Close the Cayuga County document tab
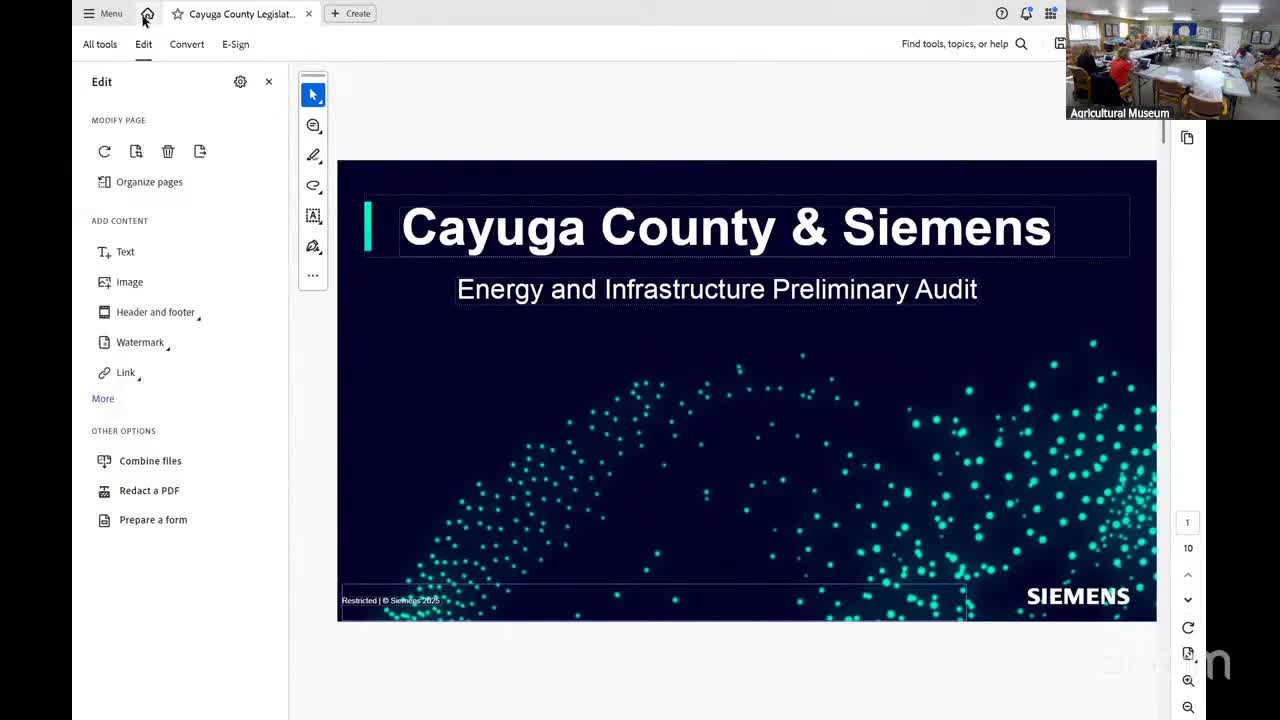 [309, 14]
